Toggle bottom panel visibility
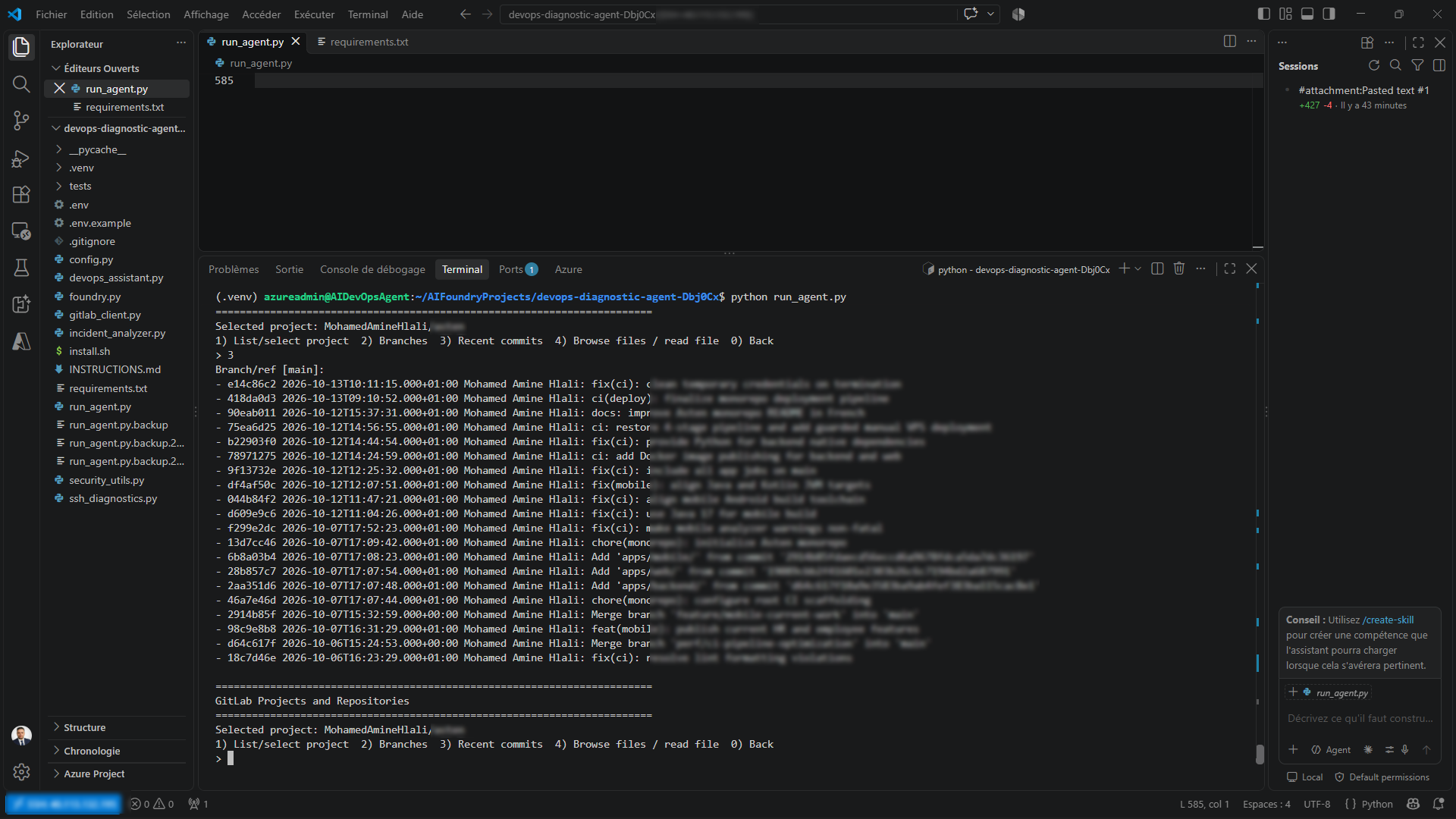This screenshot has height=819, width=1456. 1307,14
